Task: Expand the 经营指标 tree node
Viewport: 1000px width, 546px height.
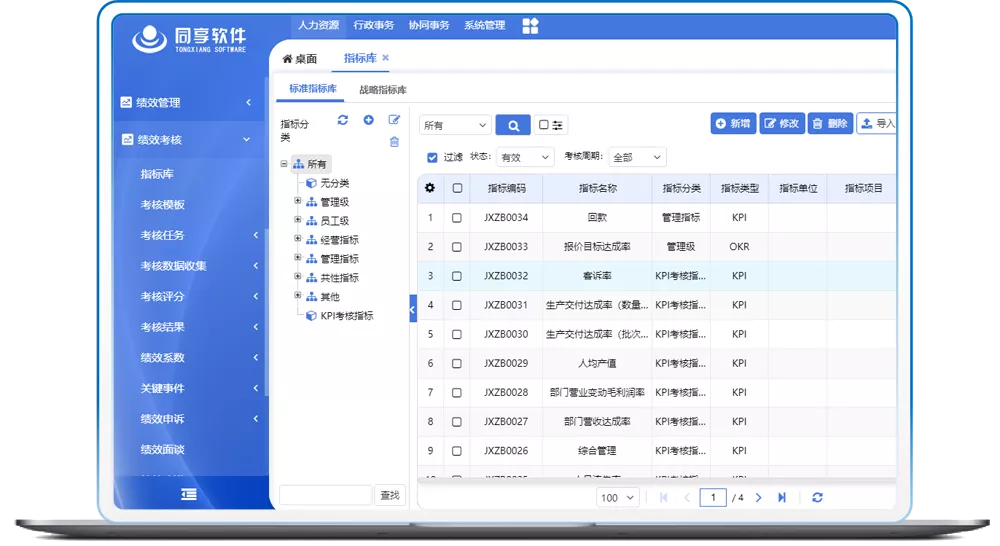Action: pos(297,239)
